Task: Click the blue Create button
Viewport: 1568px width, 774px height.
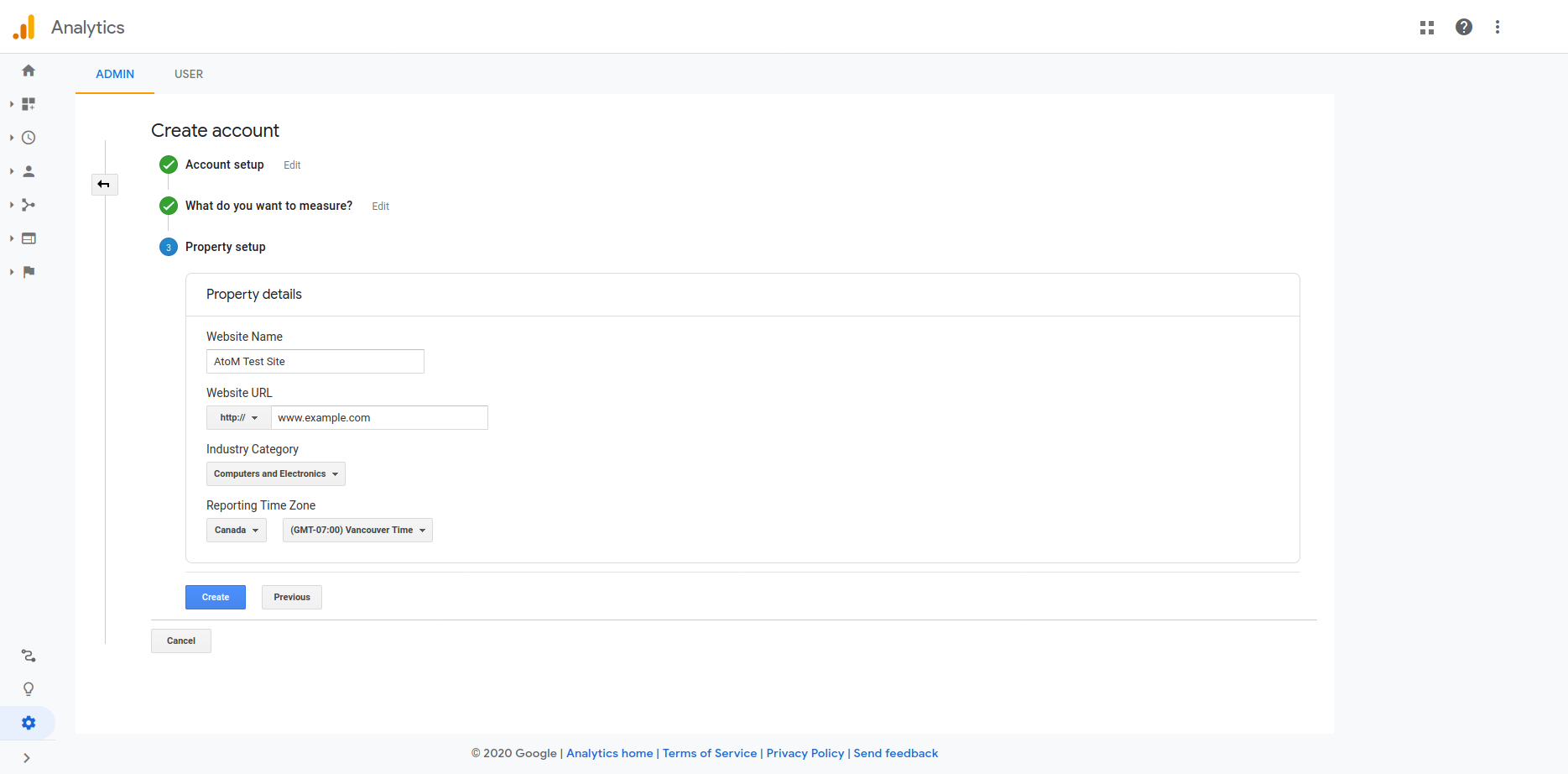Action: (216, 598)
